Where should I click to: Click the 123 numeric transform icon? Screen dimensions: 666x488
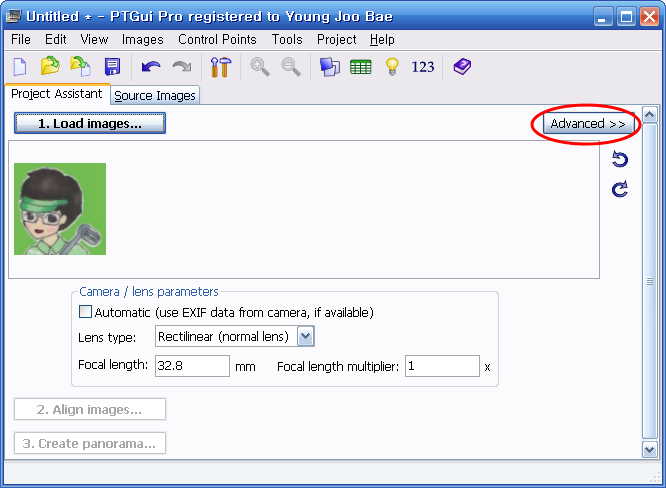pos(423,67)
